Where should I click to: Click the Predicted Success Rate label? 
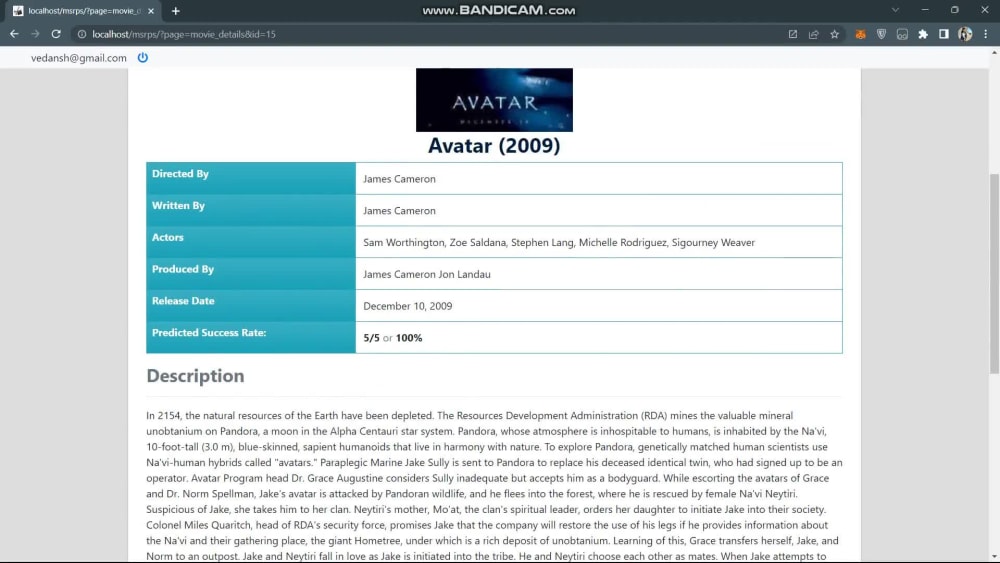[x=209, y=333]
